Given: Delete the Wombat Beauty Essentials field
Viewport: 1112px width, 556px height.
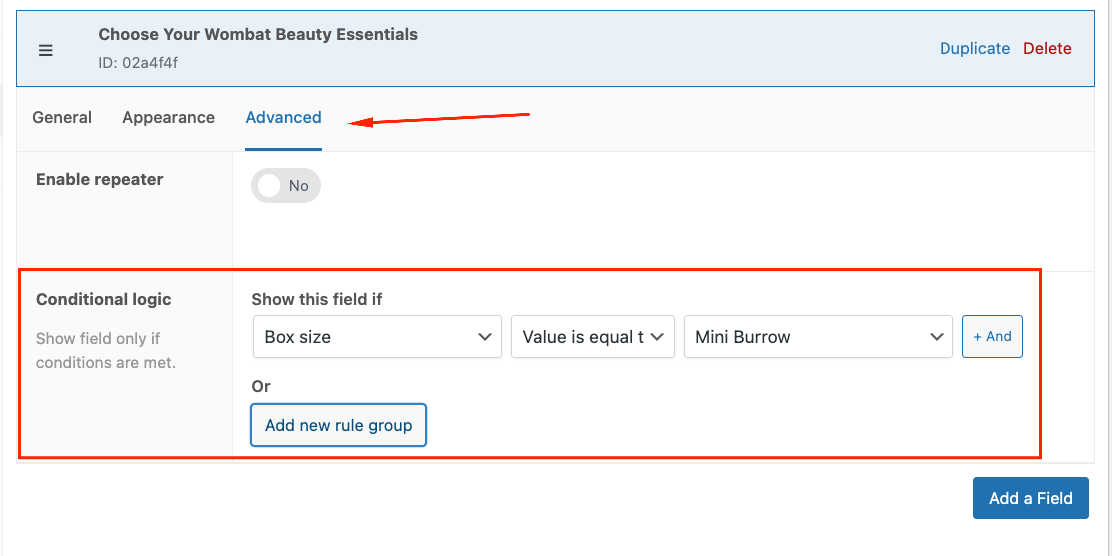Looking at the screenshot, I should click(x=1047, y=49).
